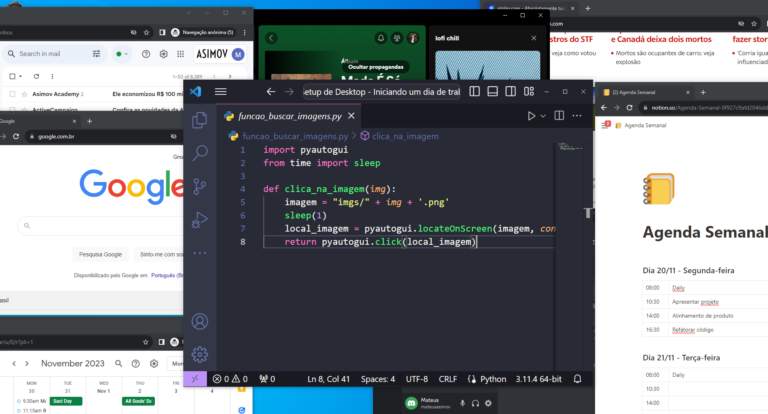Open Gmail support help icon
This screenshot has width=768, height=414.
pyautogui.click(x=146, y=54)
